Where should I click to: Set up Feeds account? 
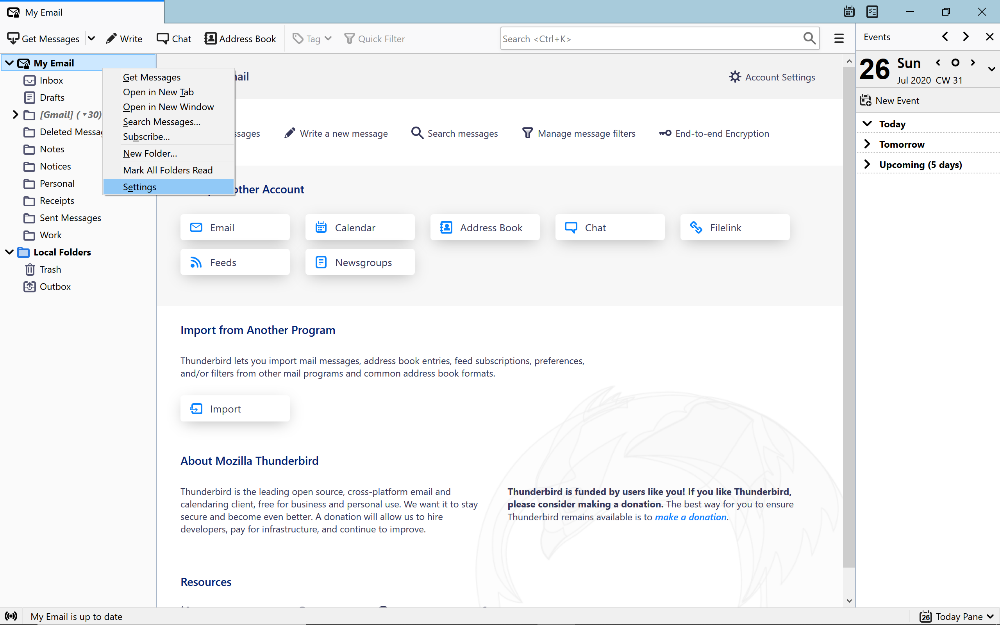pos(235,262)
